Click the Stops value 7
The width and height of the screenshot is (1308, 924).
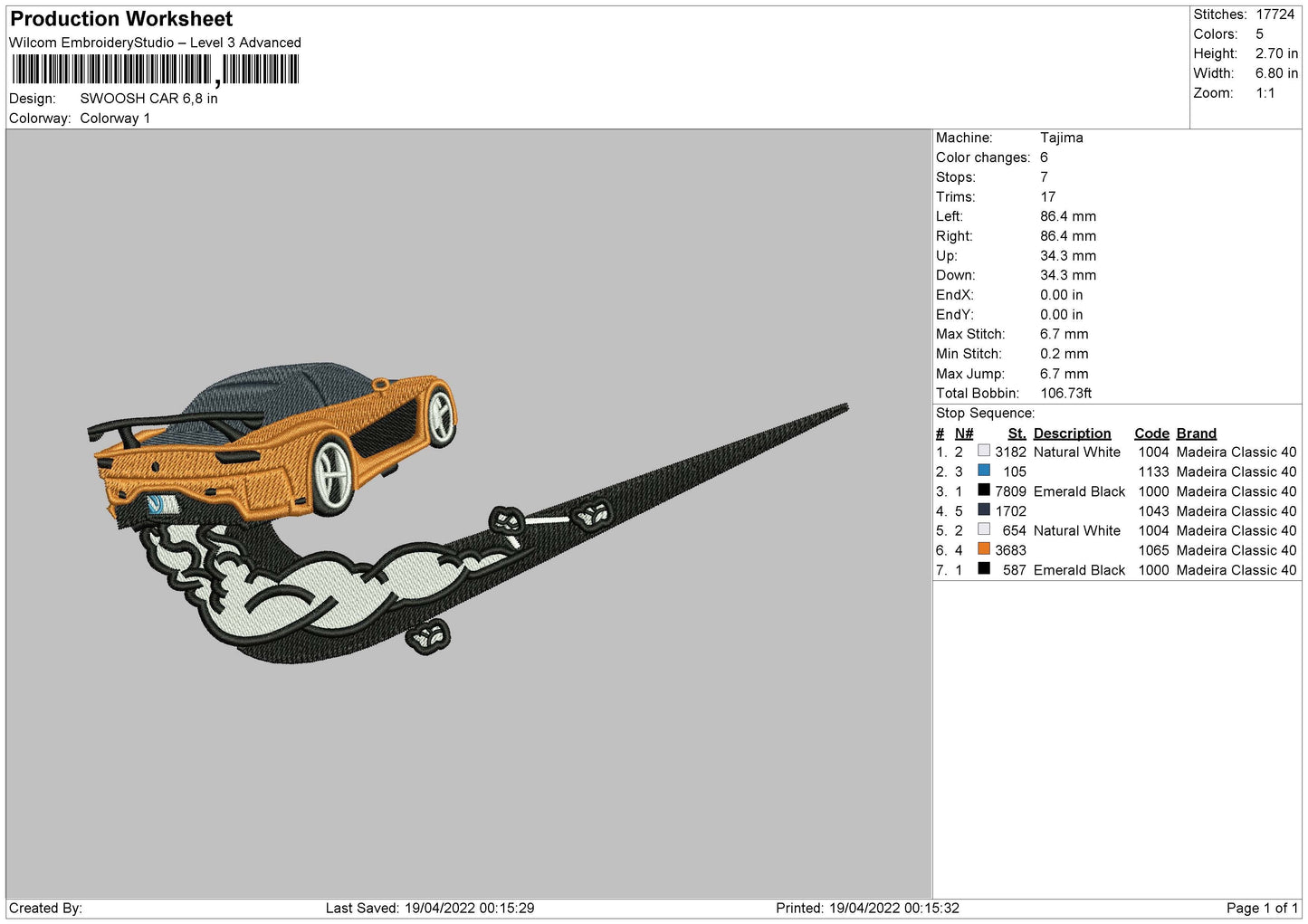[x=1044, y=177]
